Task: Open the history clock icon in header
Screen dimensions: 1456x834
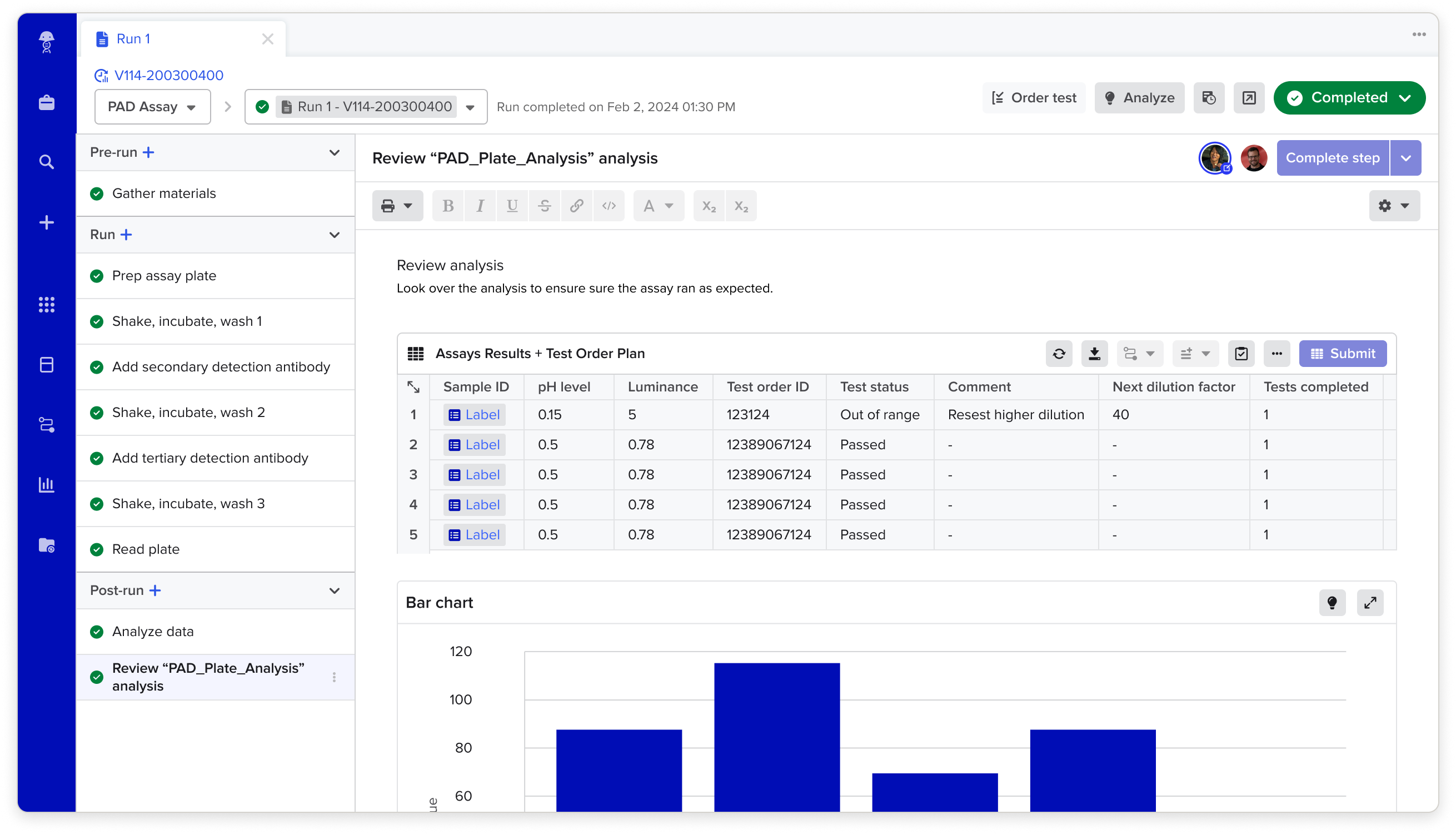Action: tap(1209, 97)
